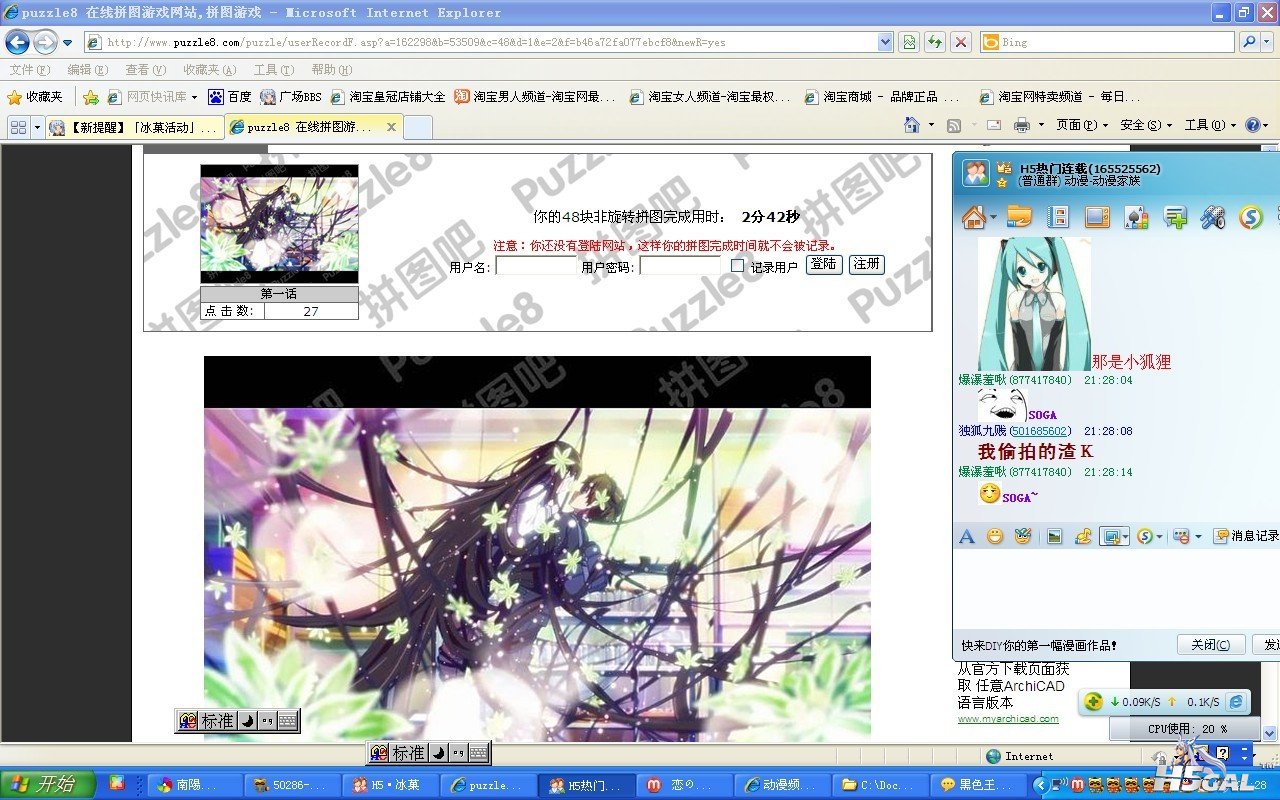Open the QQ smiley emoticon picker
The height and width of the screenshot is (800, 1280).
[994, 537]
